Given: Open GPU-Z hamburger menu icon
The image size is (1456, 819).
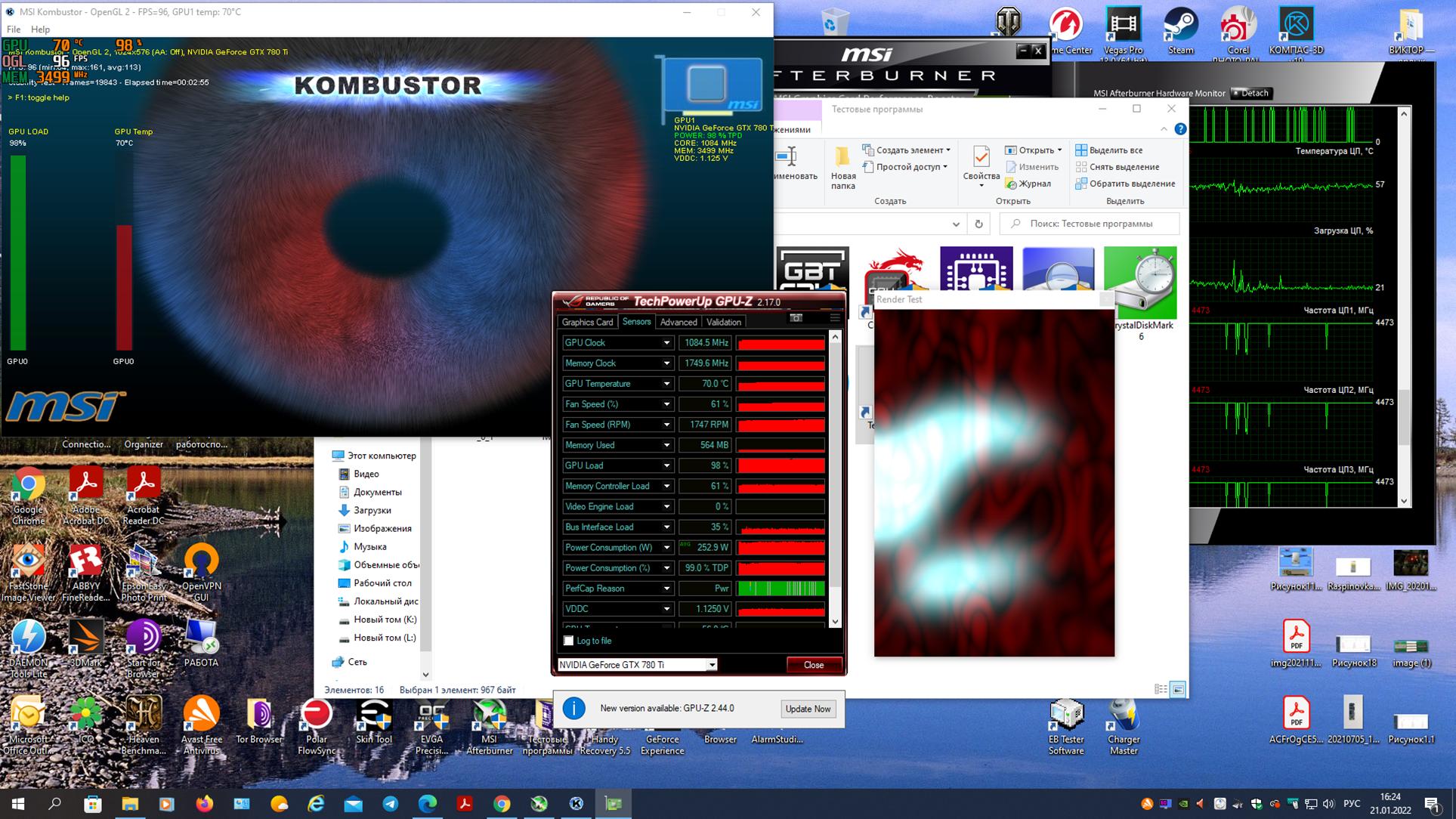Looking at the screenshot, I should (834, 318).
